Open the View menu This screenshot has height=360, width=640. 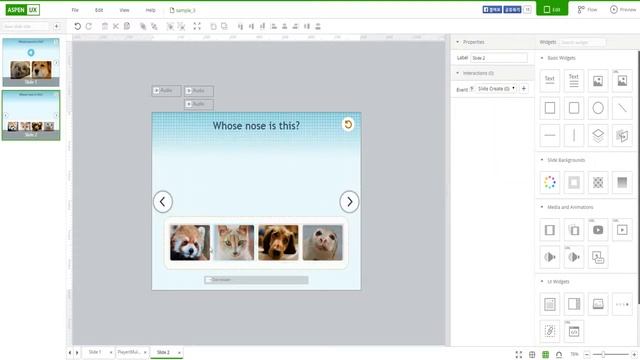(x=124, y=10)
